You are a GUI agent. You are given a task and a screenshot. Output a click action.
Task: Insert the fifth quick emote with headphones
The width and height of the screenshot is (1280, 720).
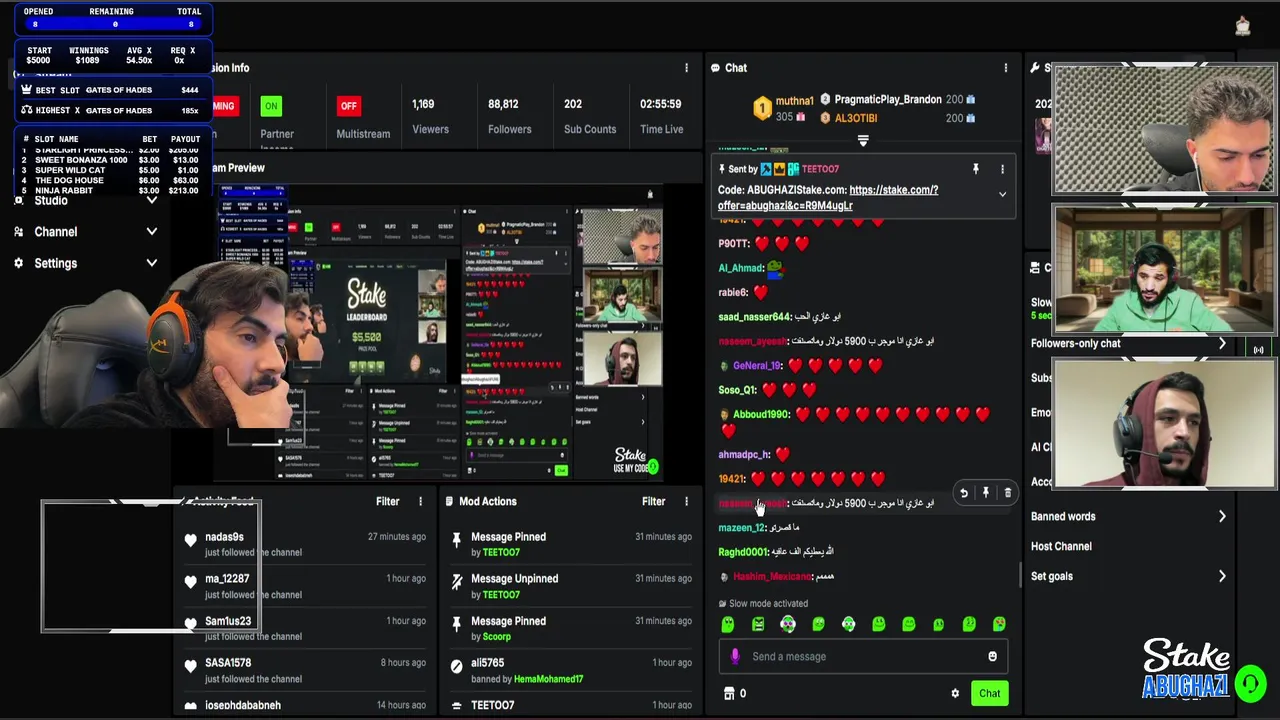coord(848,624)
